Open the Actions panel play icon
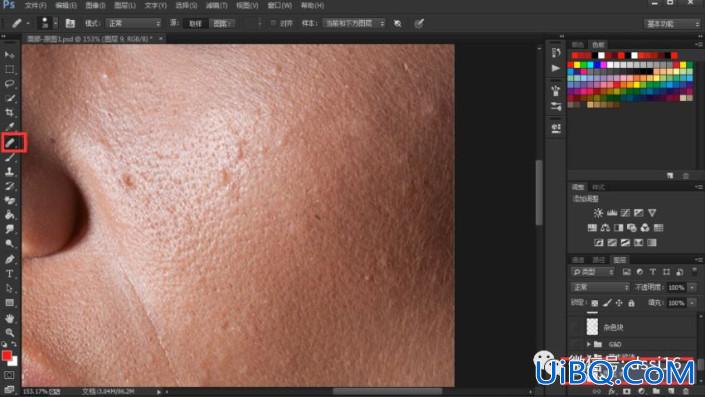Viewport: 705px width, 397px height. [x=556, y=68]
